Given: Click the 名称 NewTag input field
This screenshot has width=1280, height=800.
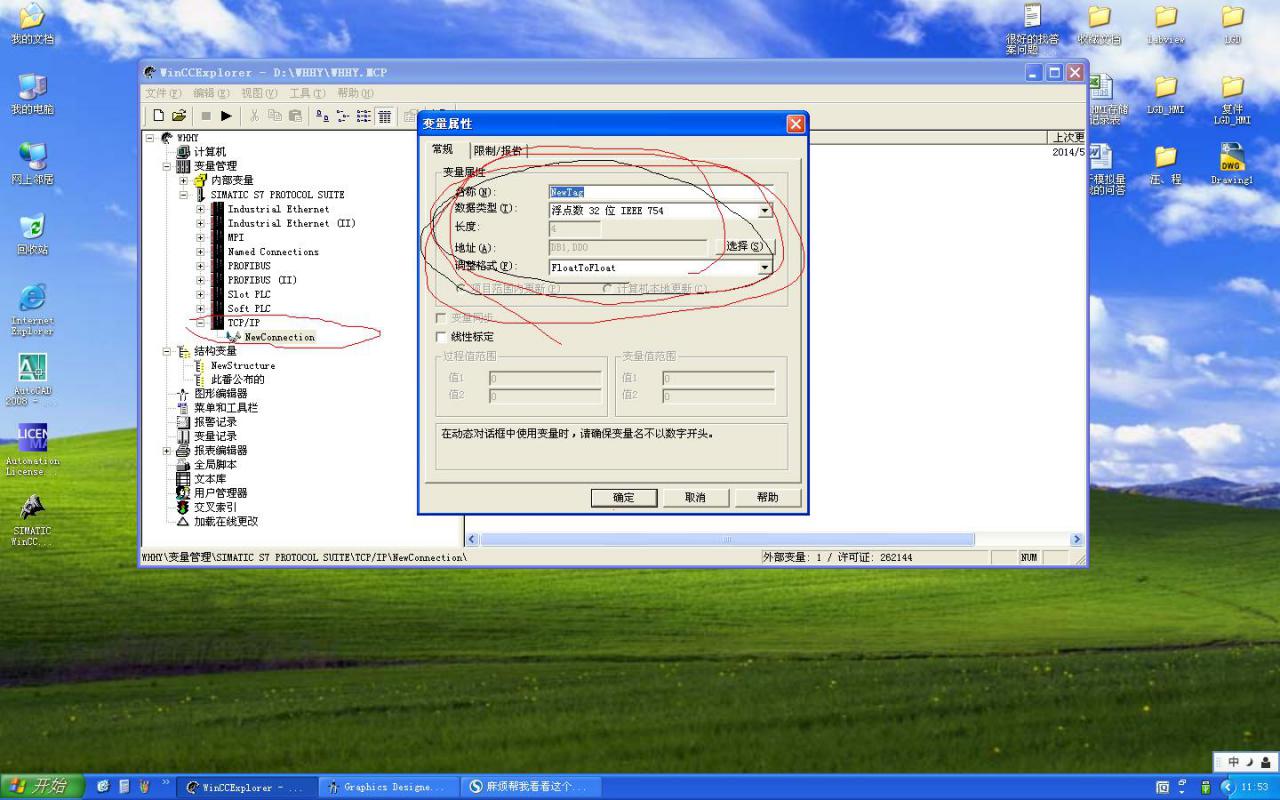Looking at the screenshot, I should pyautogui.click(x=660, y=192).
